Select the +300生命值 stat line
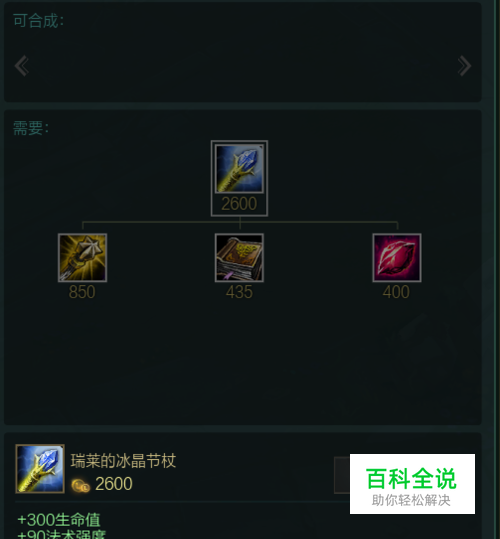This screenshot has height=539, width=500. click(59, 520)
